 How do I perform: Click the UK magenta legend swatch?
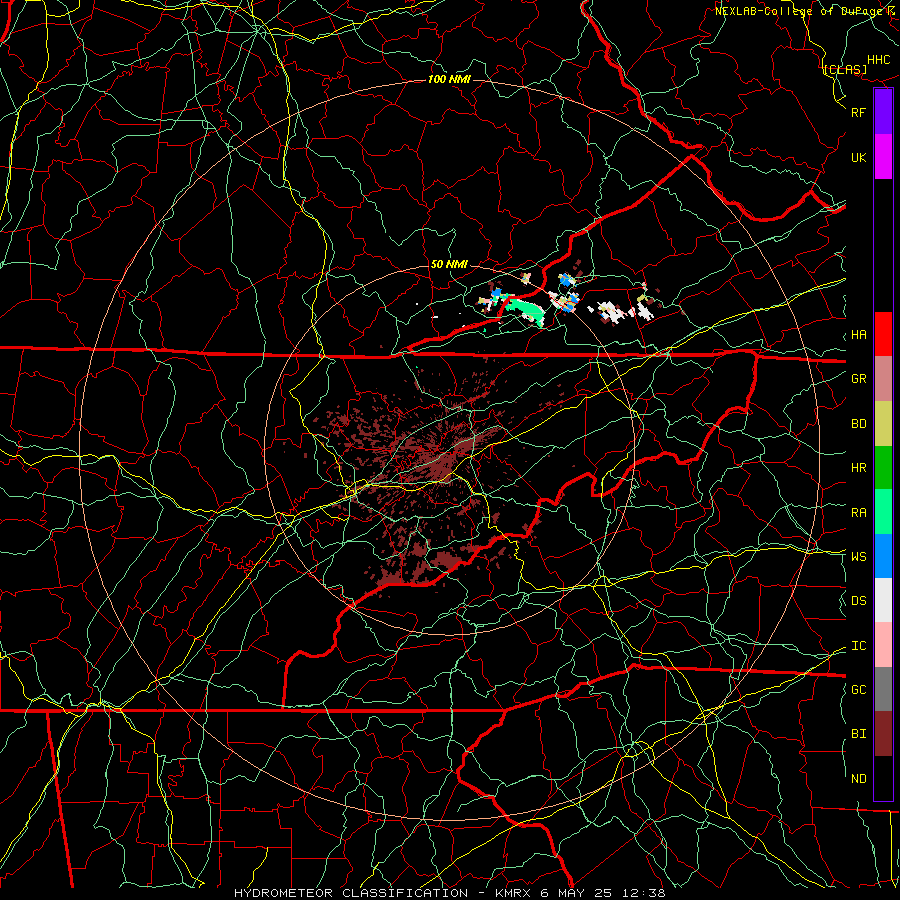[x=883, y=157]
